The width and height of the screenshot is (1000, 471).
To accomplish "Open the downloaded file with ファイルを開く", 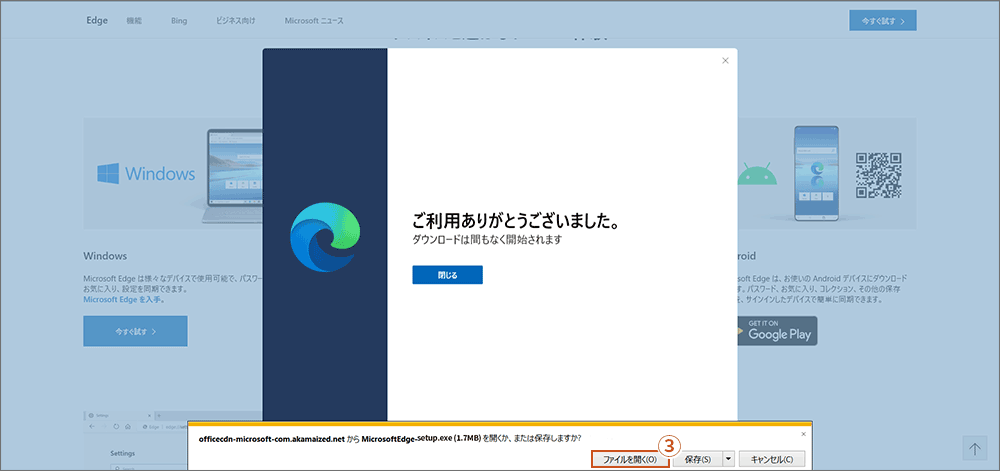I will click(x=630, y=459).
